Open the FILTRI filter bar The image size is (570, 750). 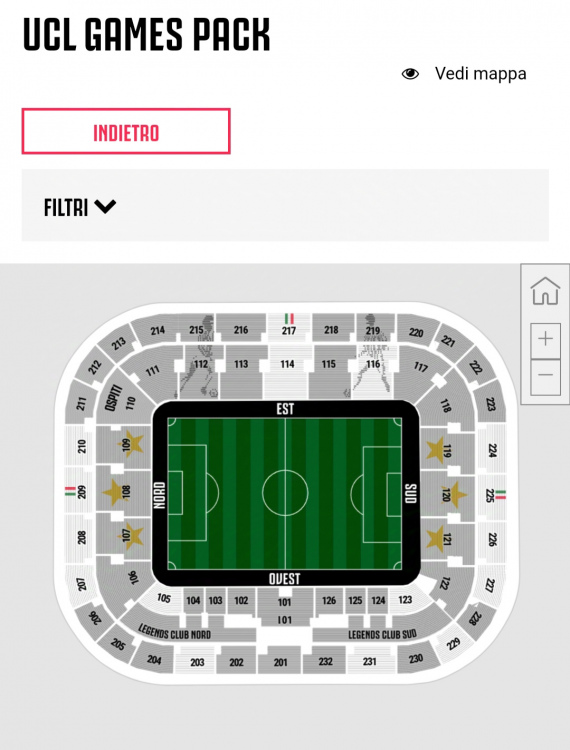pos(285,205)
